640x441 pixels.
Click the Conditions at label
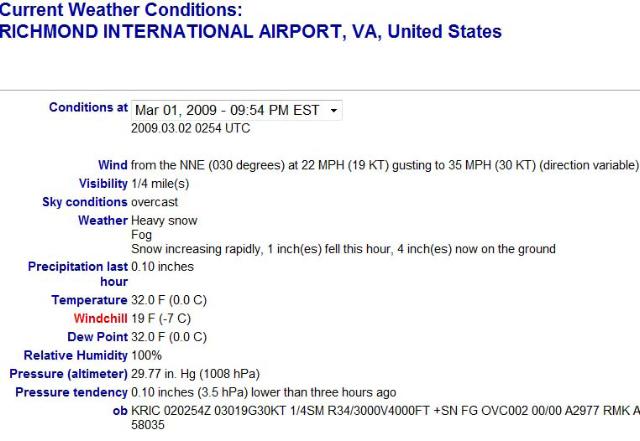(x=88, y=108)
